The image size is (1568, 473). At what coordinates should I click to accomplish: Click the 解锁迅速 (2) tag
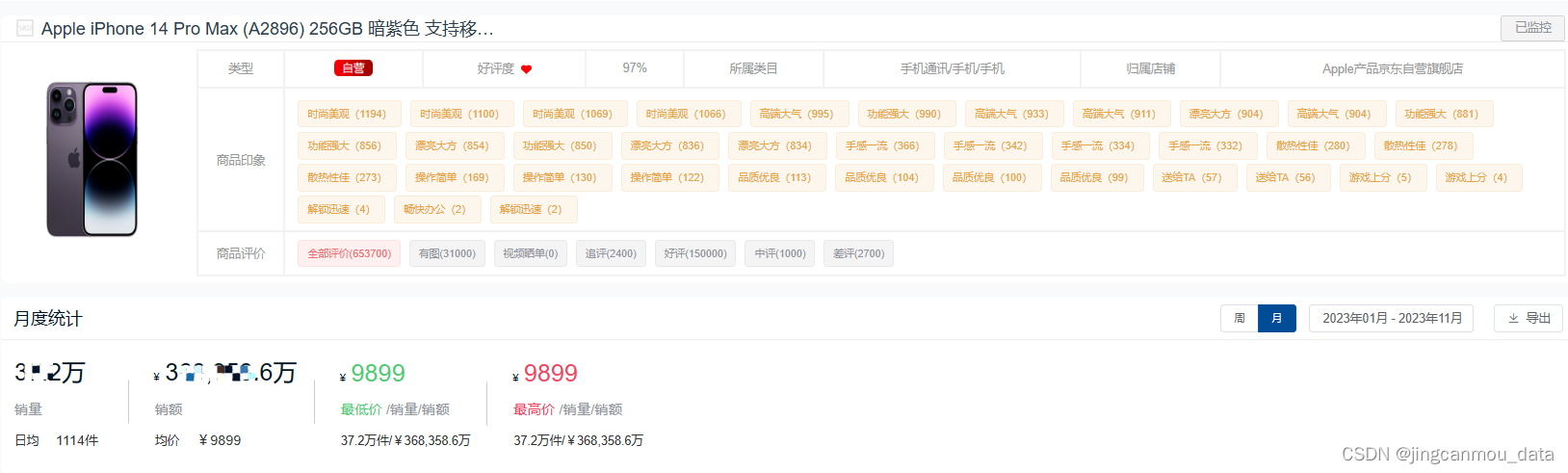pos(534,209)
